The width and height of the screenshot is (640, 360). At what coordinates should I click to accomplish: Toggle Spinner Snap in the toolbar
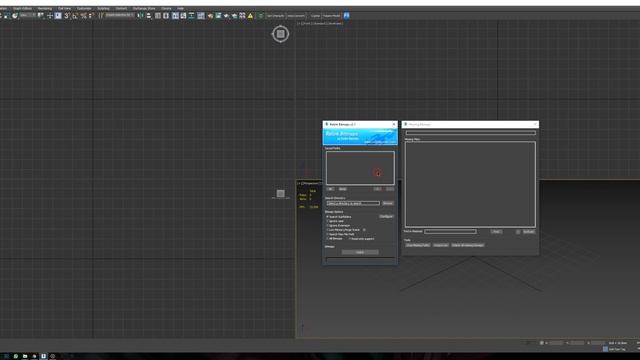pyautogui.click(x=91, y=16)
